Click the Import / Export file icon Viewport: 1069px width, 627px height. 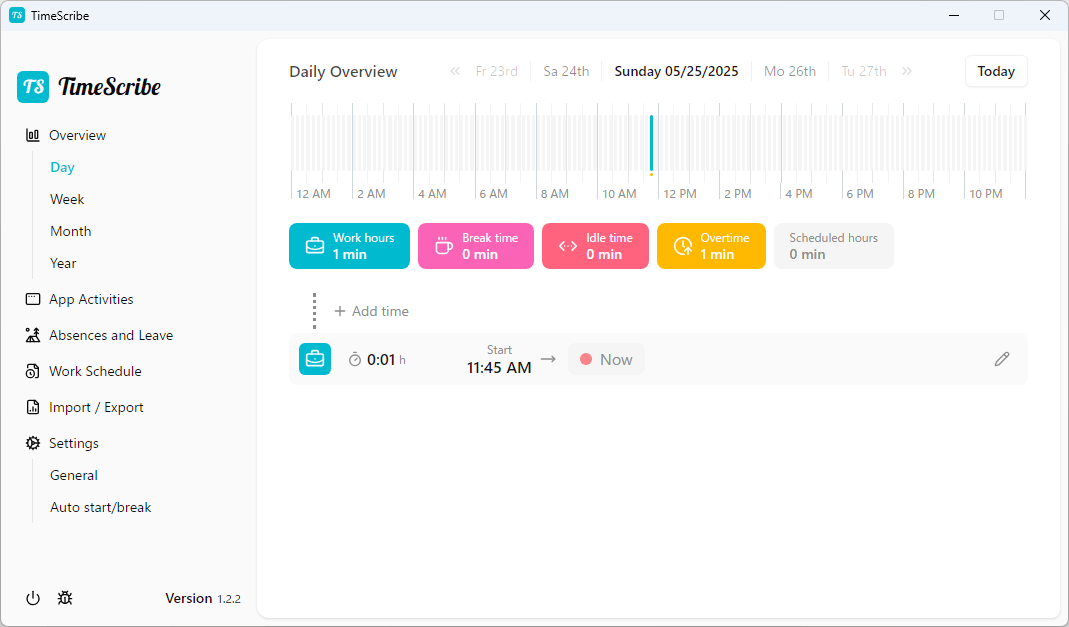(33, 408)
